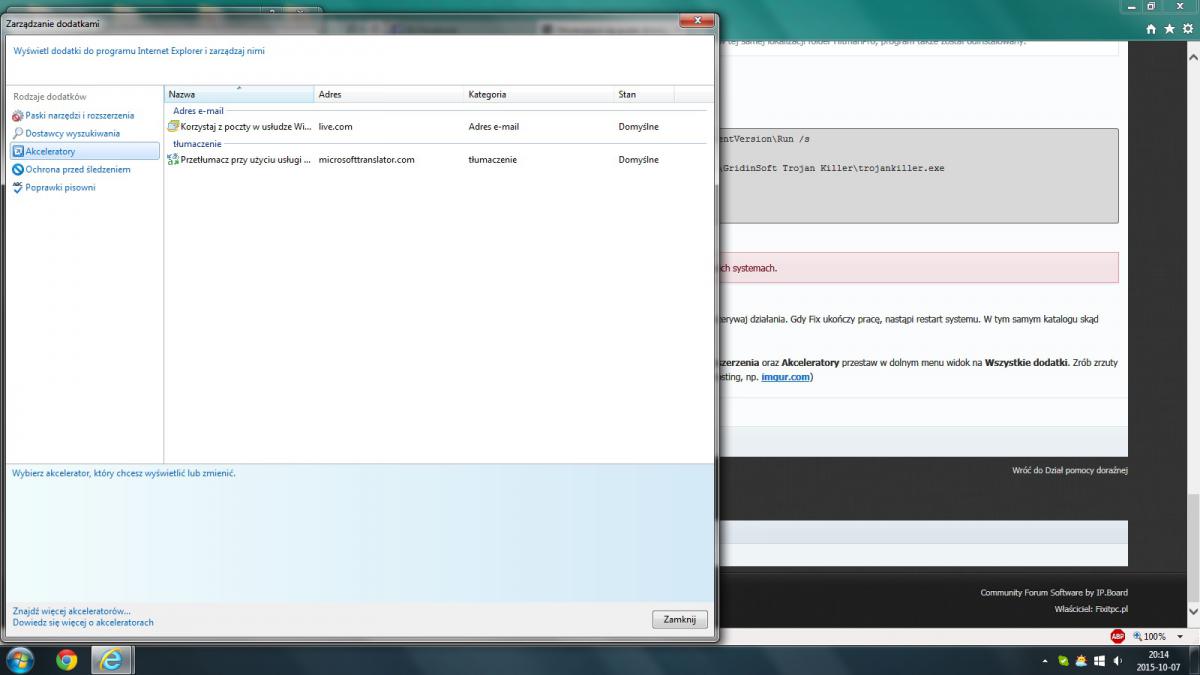
Task: Sort list by Adres column header
Action: coord(389,94)
